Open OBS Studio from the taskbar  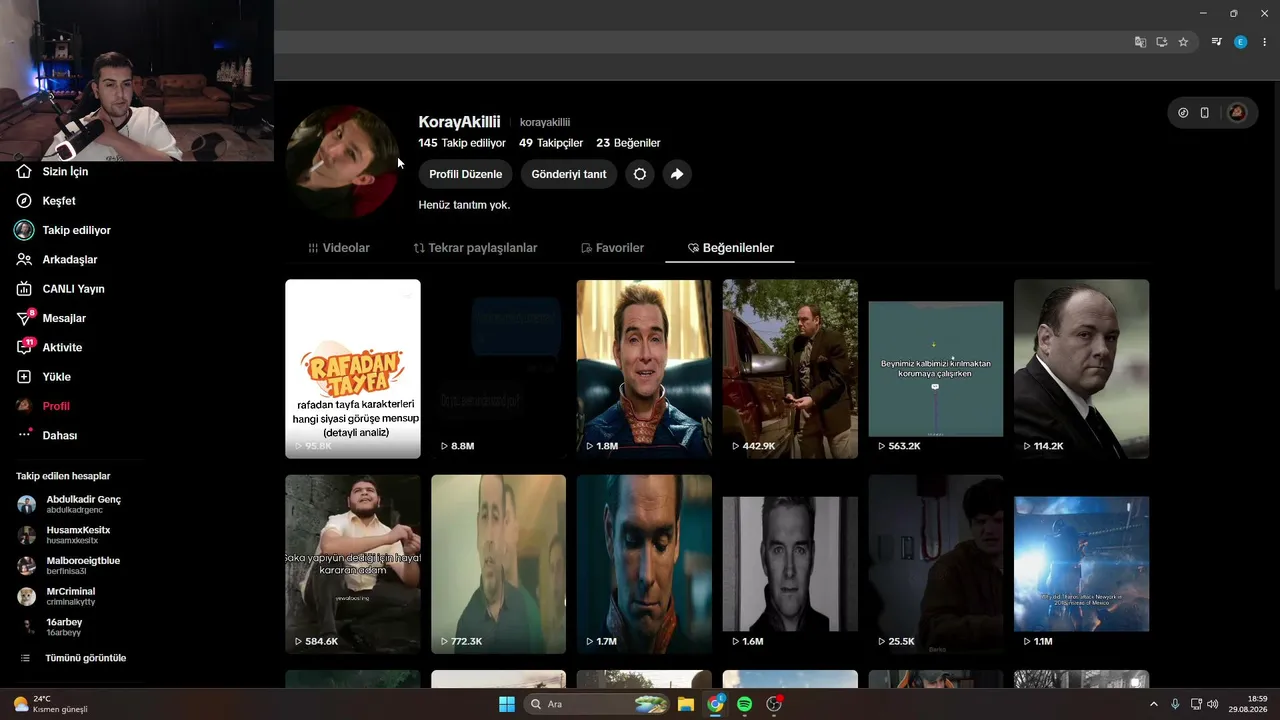774,704
